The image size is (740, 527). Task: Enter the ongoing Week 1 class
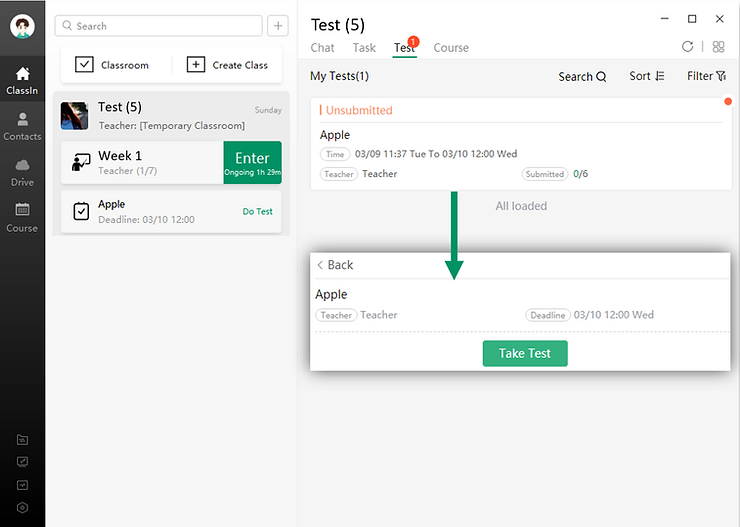point(252,163)
